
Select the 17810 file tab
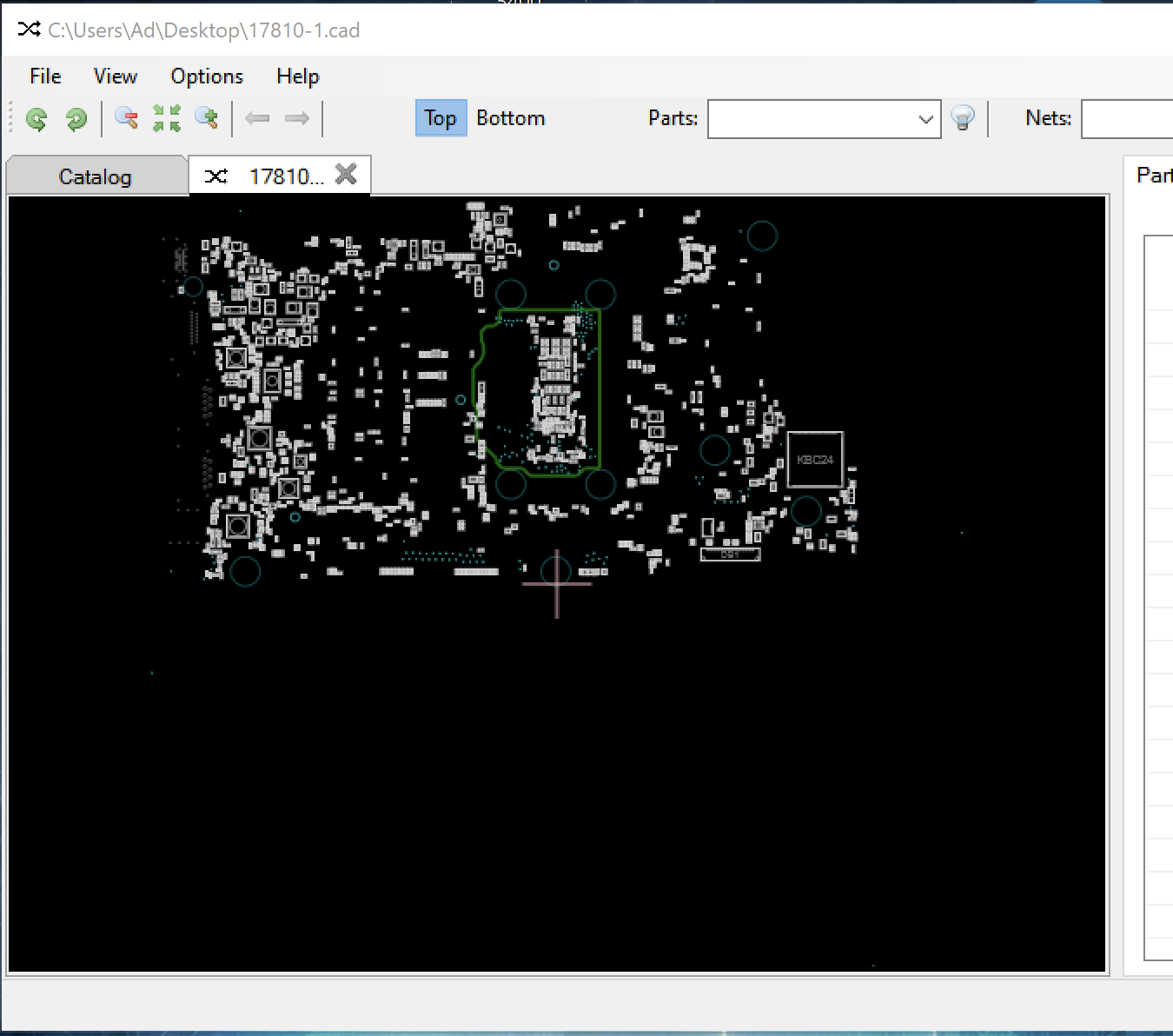point(280,176)
